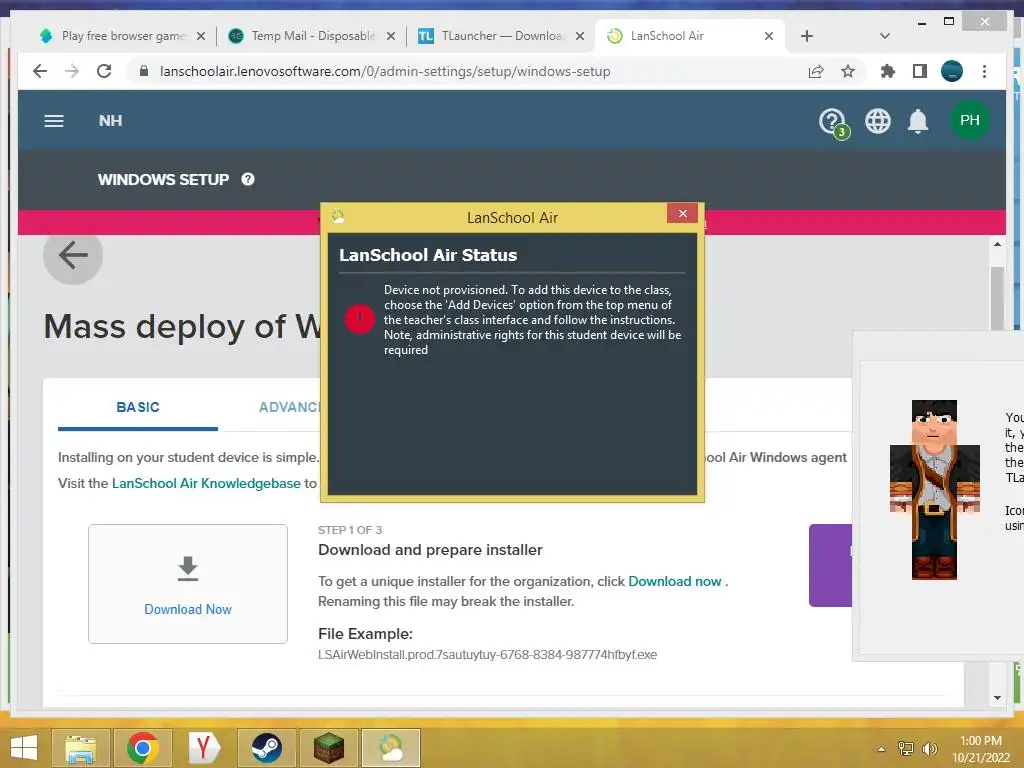Switch to the Temp Mail tab
The image size is (1024, 768).
[x=310, y=36]
